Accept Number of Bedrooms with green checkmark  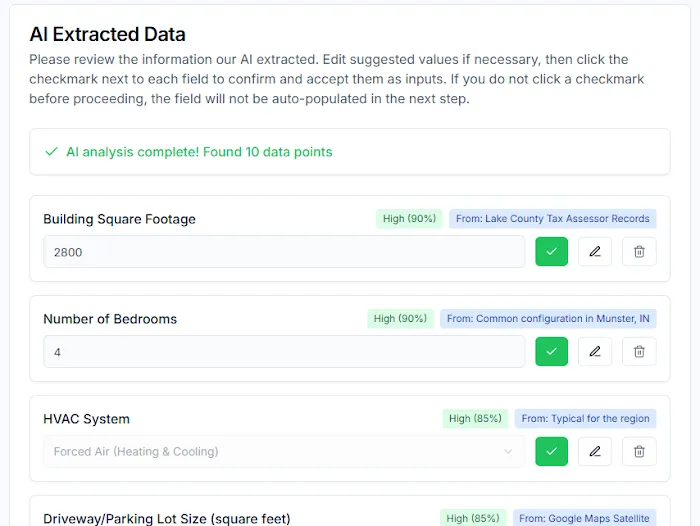click(x=551, y=351)
